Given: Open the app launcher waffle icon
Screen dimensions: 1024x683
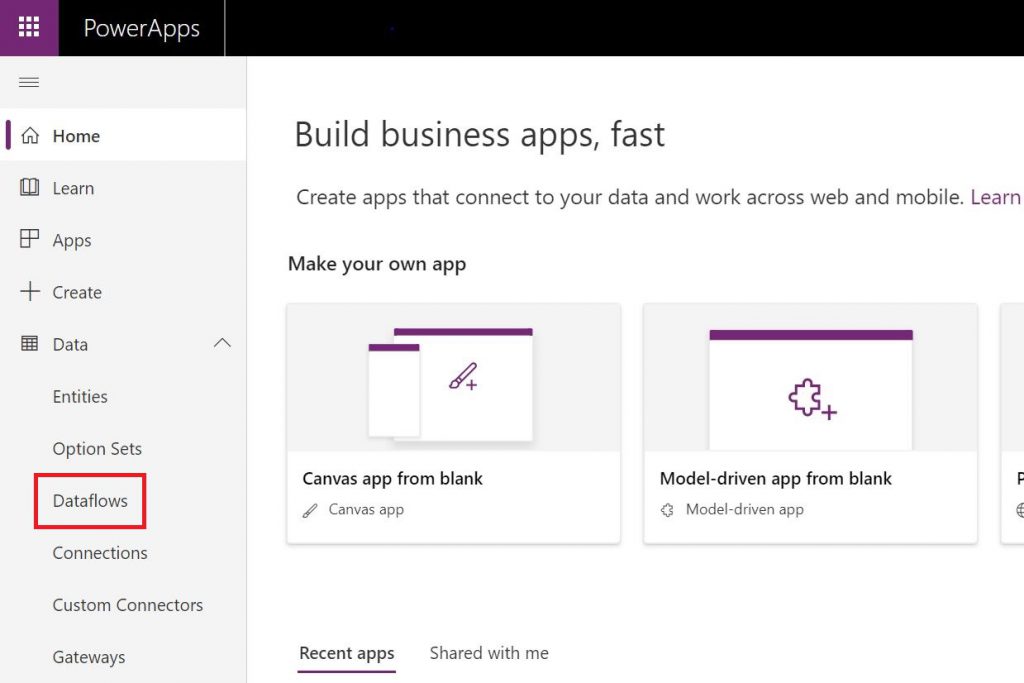Looking at the screenshot, I should click(x=29, y=27).
